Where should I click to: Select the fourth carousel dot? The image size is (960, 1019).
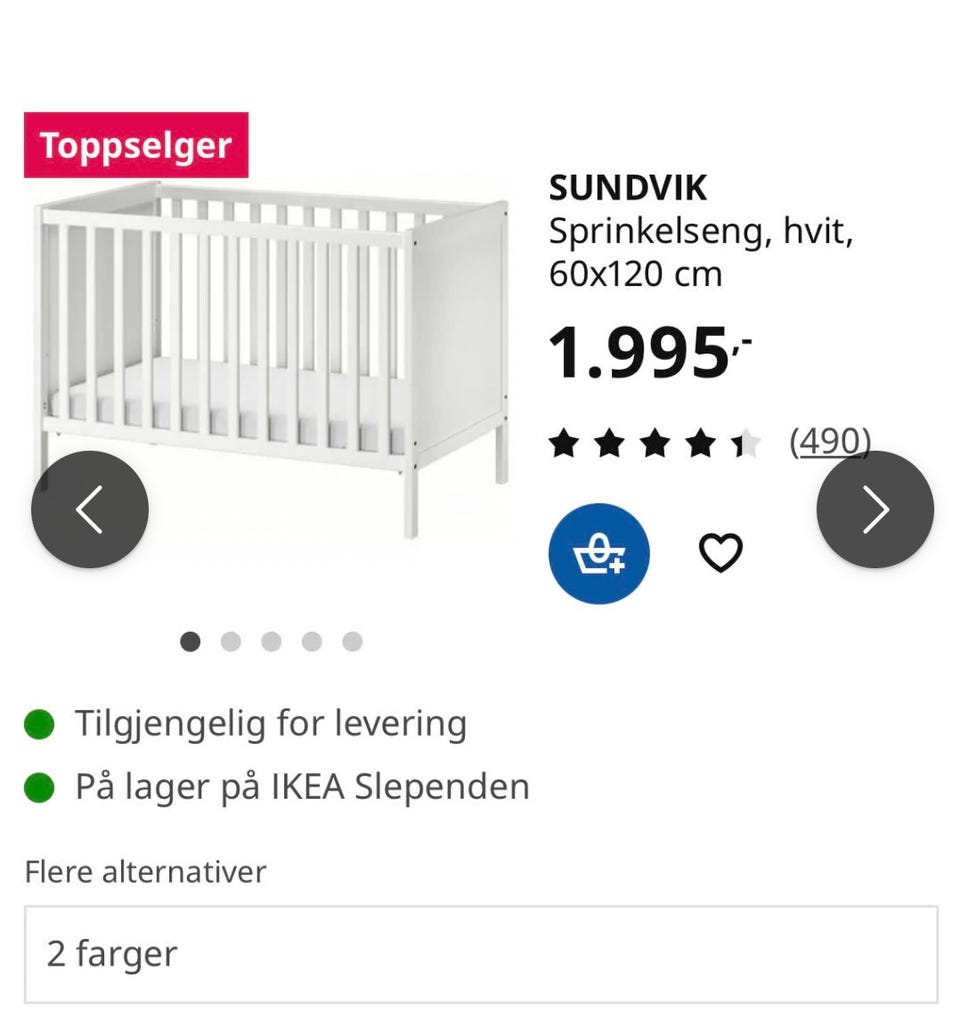click(312, 642)
